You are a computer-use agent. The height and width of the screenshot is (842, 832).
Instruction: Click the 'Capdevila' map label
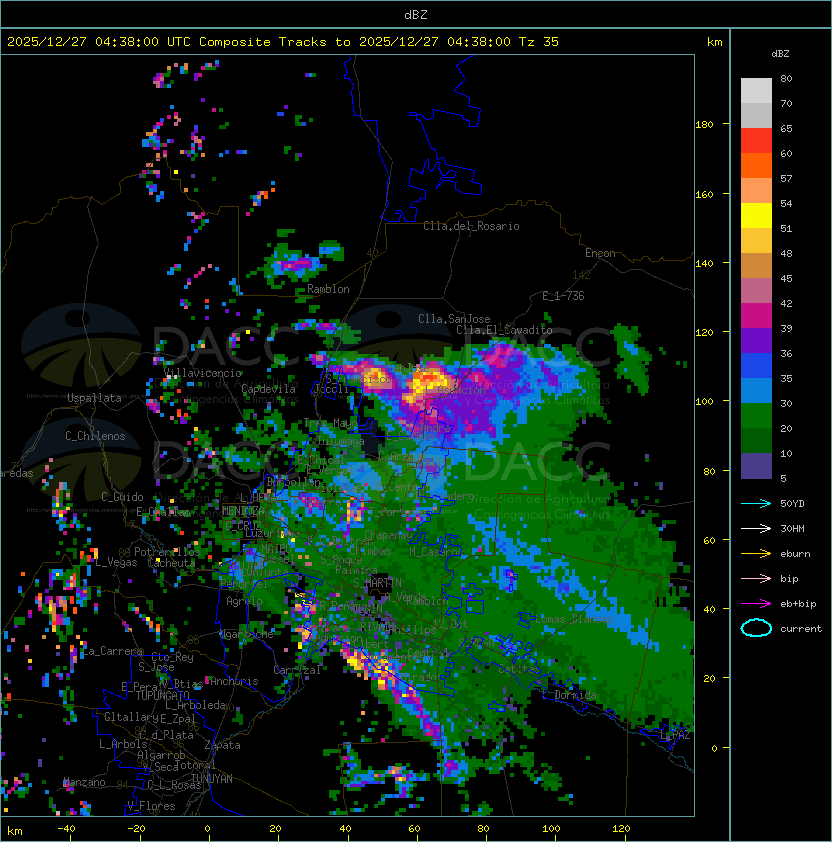[269, 389]
